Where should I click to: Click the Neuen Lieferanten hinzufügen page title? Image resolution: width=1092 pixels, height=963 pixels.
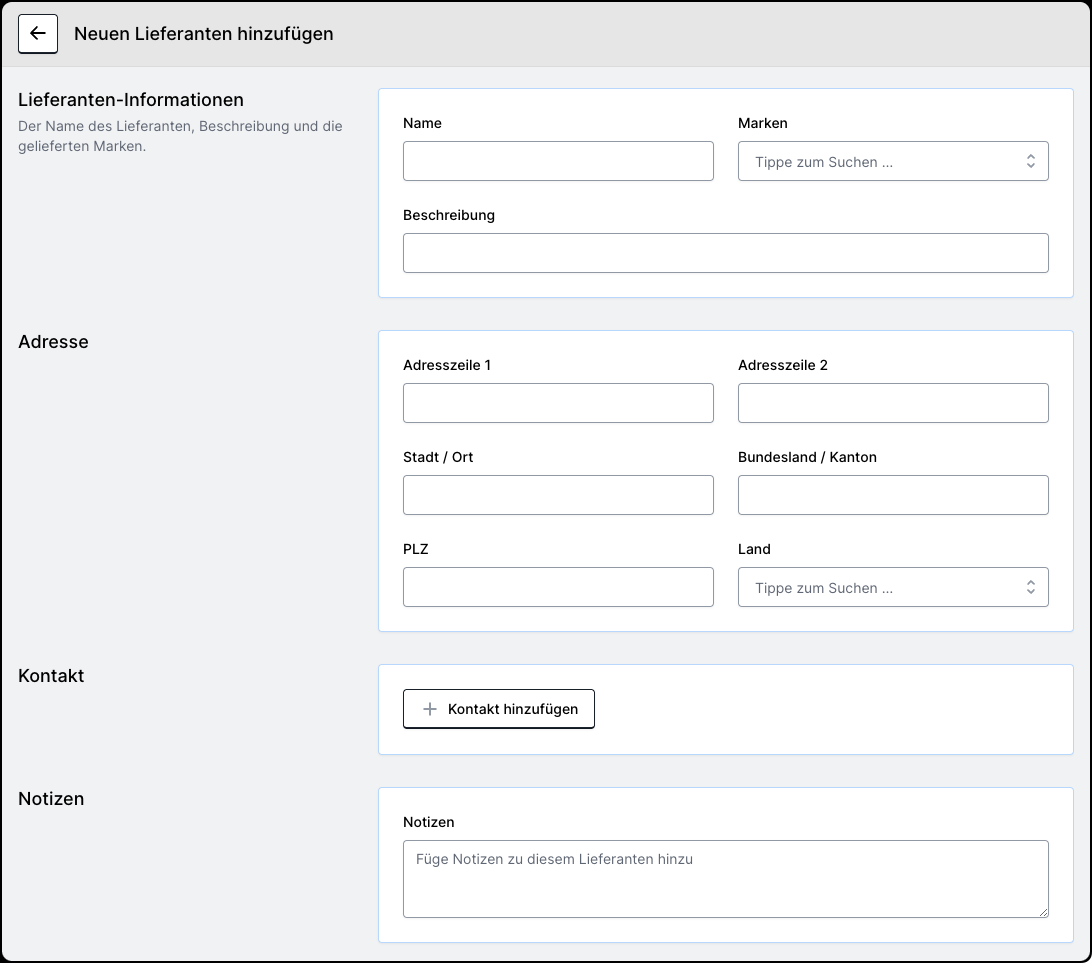click(x=204, y=34)
